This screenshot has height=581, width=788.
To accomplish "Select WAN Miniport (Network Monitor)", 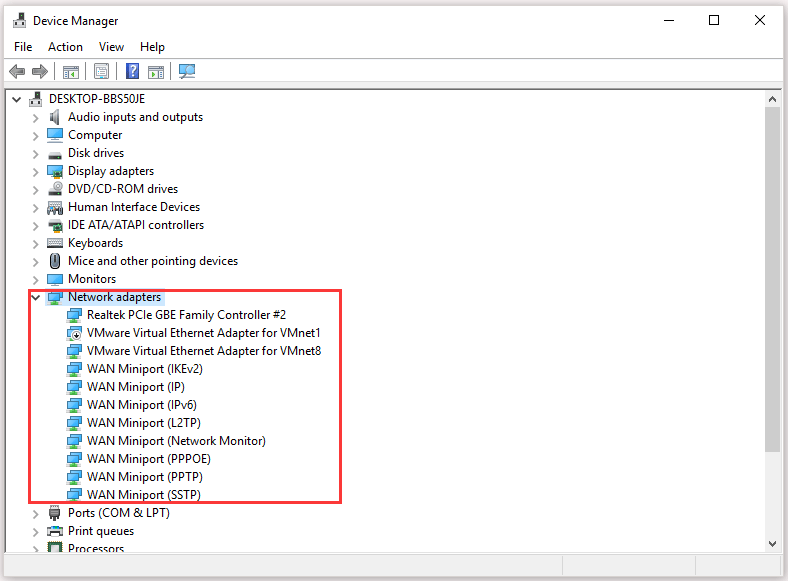I will point(176,441).
